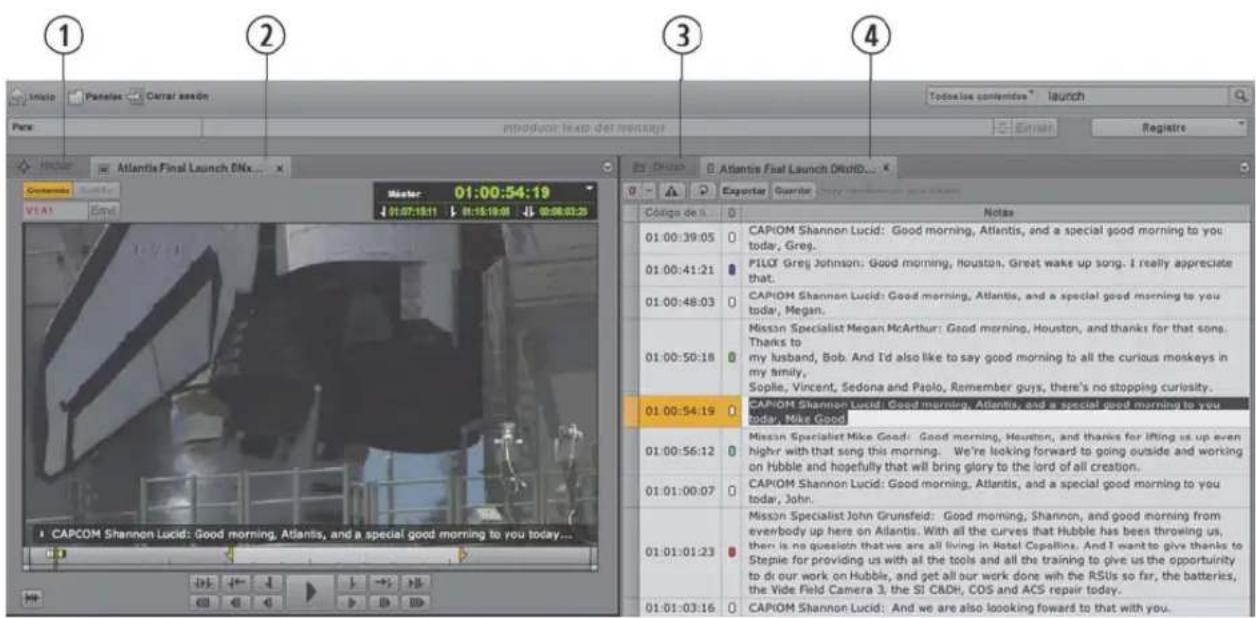Click the message text input field
This screenshot has width=1256, height=618.
tap(598, 129)
